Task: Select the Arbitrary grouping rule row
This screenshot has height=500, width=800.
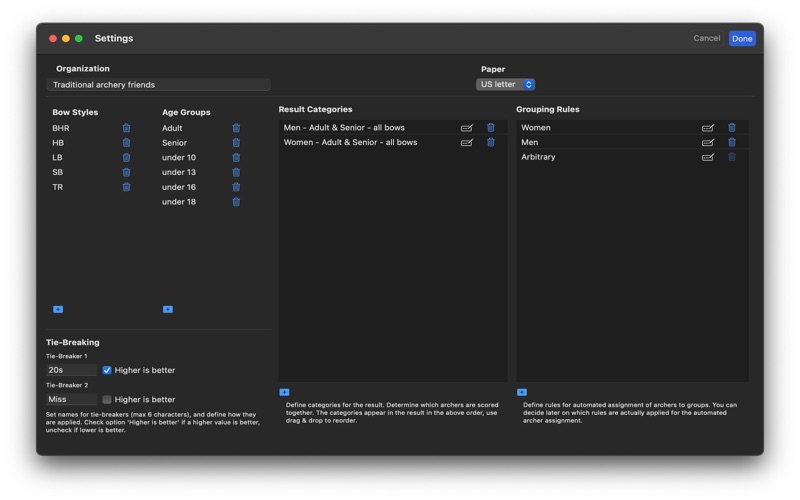Action: 632,157
